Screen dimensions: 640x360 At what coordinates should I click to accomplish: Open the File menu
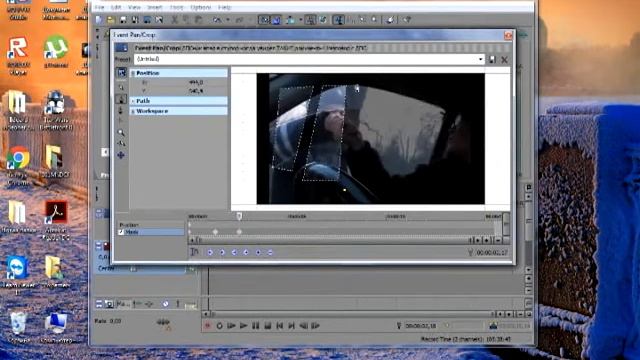coord(99,7)
